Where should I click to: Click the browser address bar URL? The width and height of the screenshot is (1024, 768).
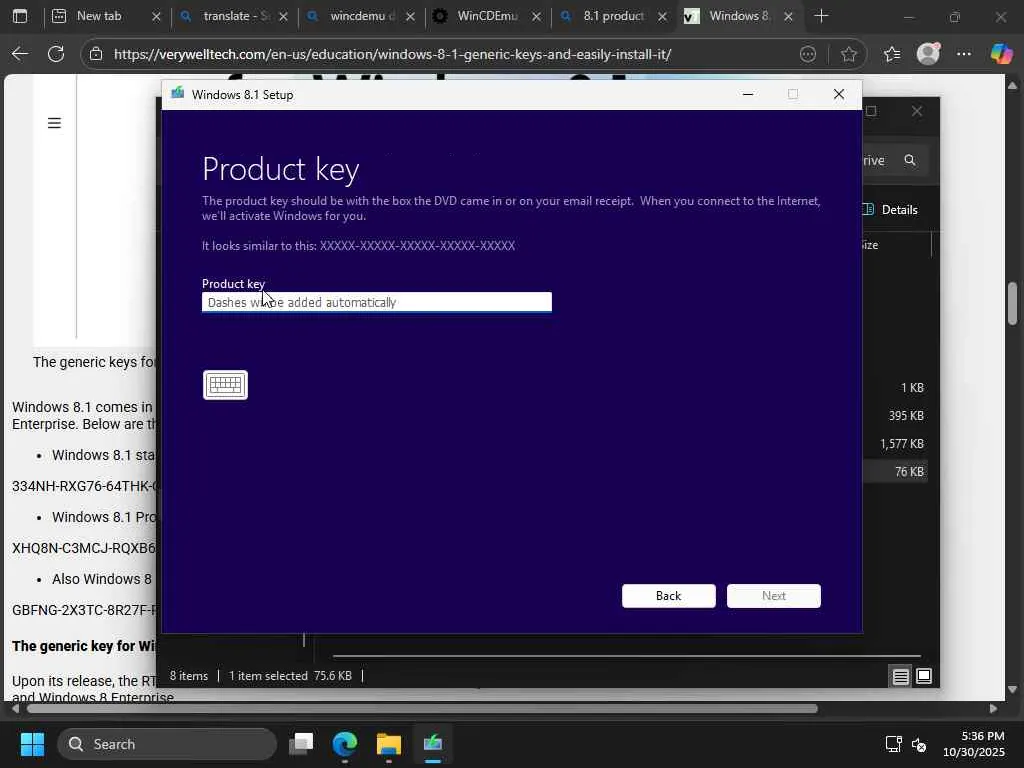392,54
